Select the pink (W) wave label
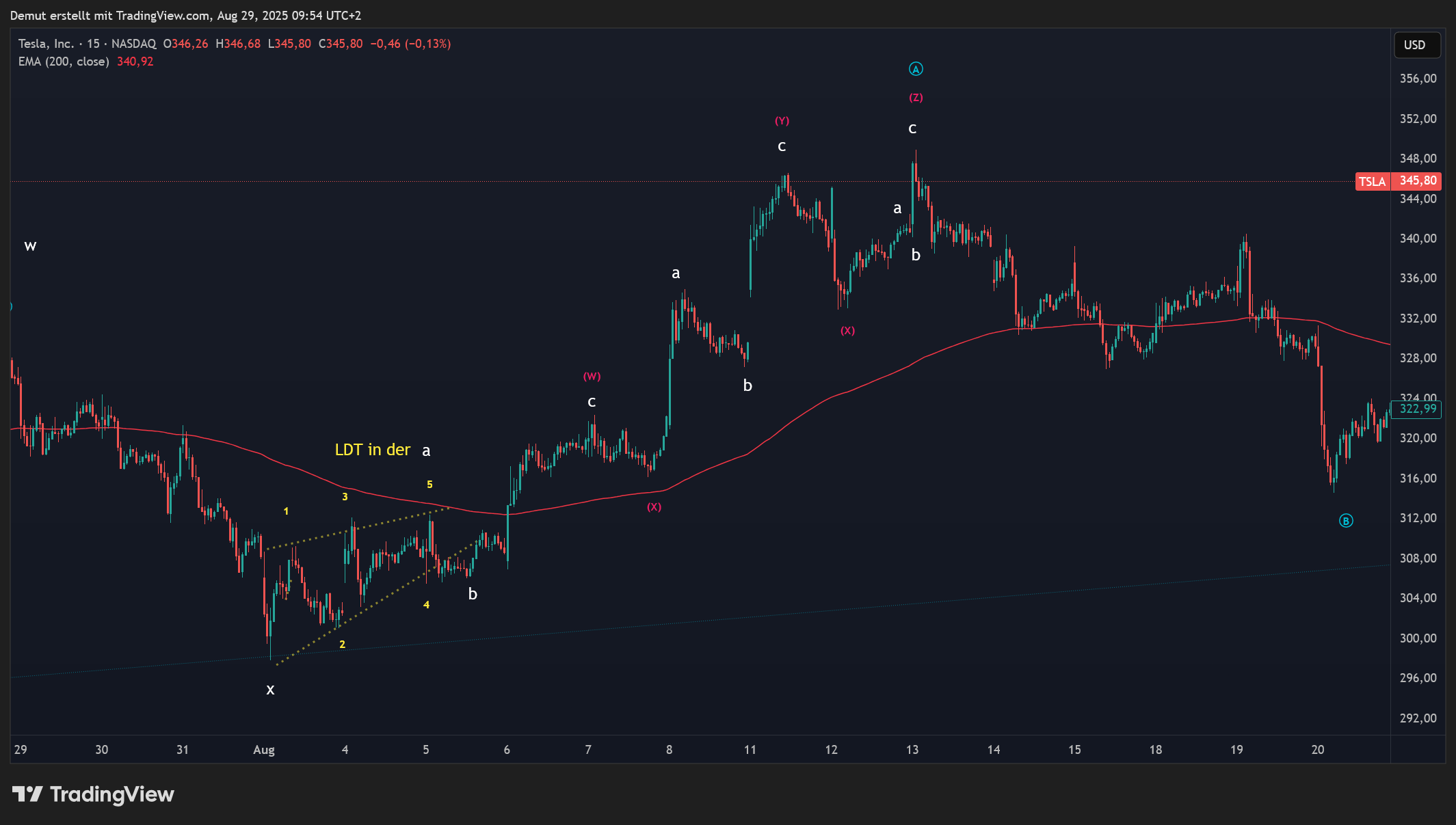 pos(592,377)
